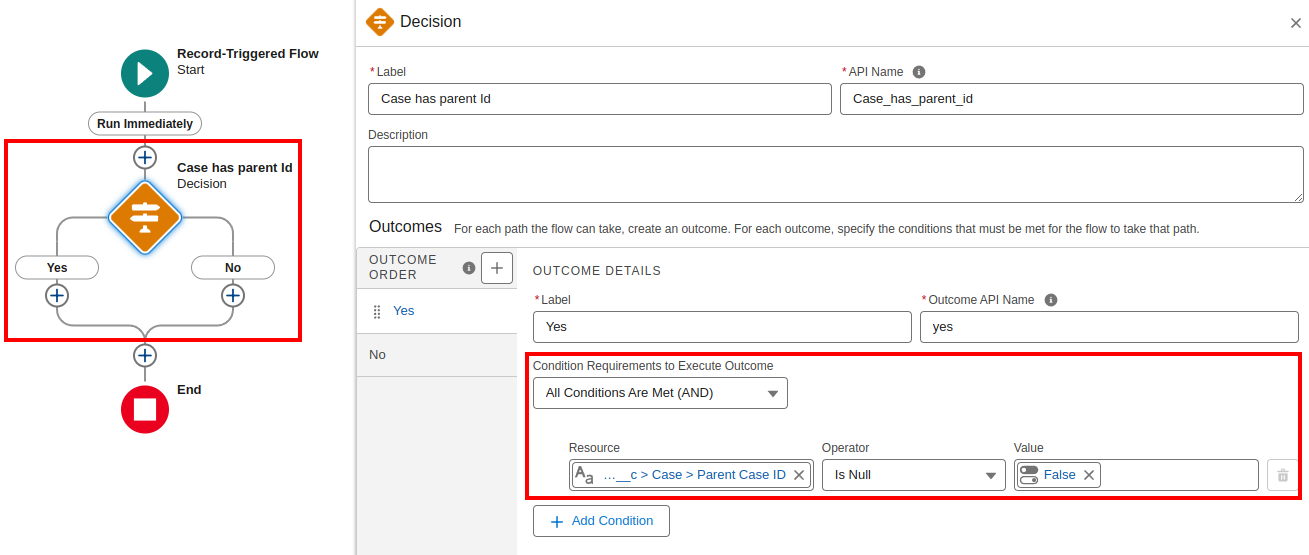Image resolution: width=1309 pixels, height=555 pixels.
Task: Select the Case has parent Id decision diamond
Action: click(145, 217)
